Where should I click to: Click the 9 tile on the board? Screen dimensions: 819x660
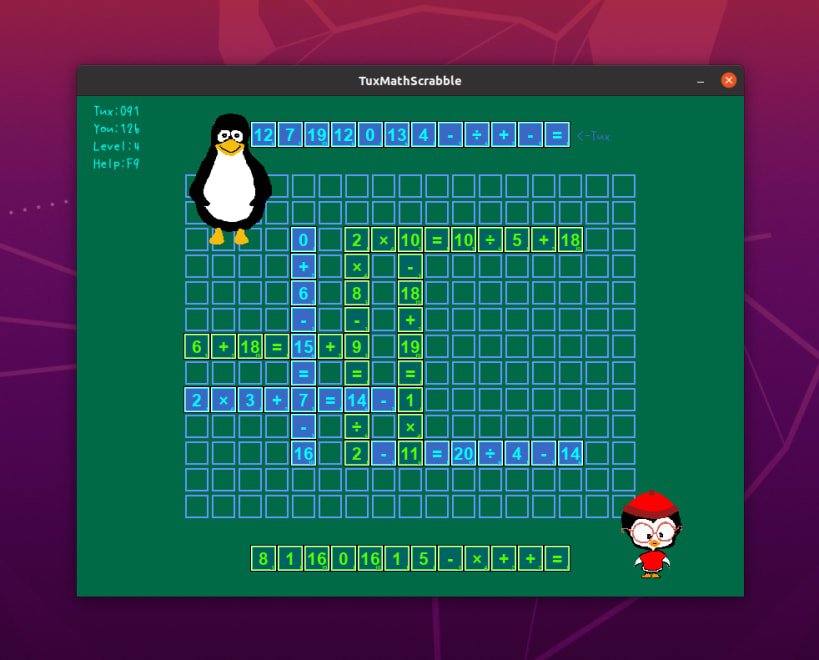point(357,346)
